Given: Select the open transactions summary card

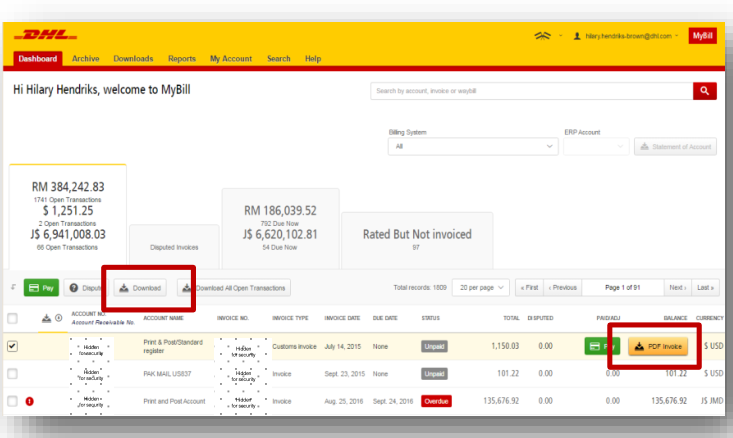Looking at the screenshot, I should (68, 216).
